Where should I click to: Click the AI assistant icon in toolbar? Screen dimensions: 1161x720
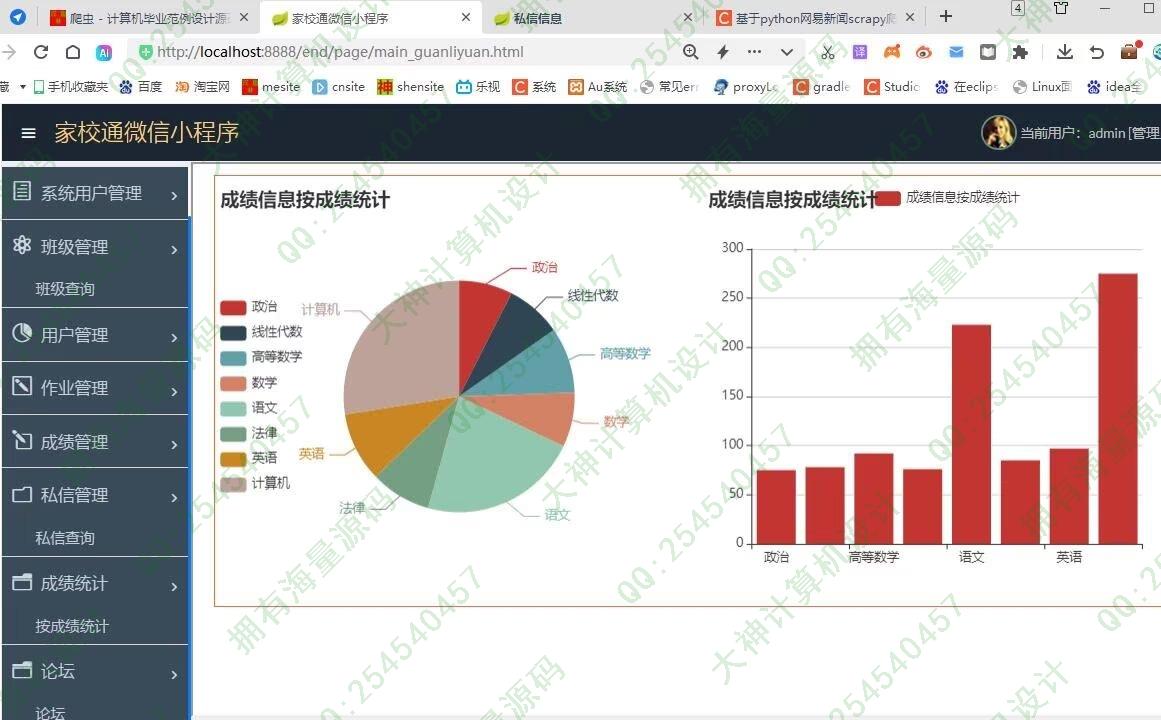104,53
